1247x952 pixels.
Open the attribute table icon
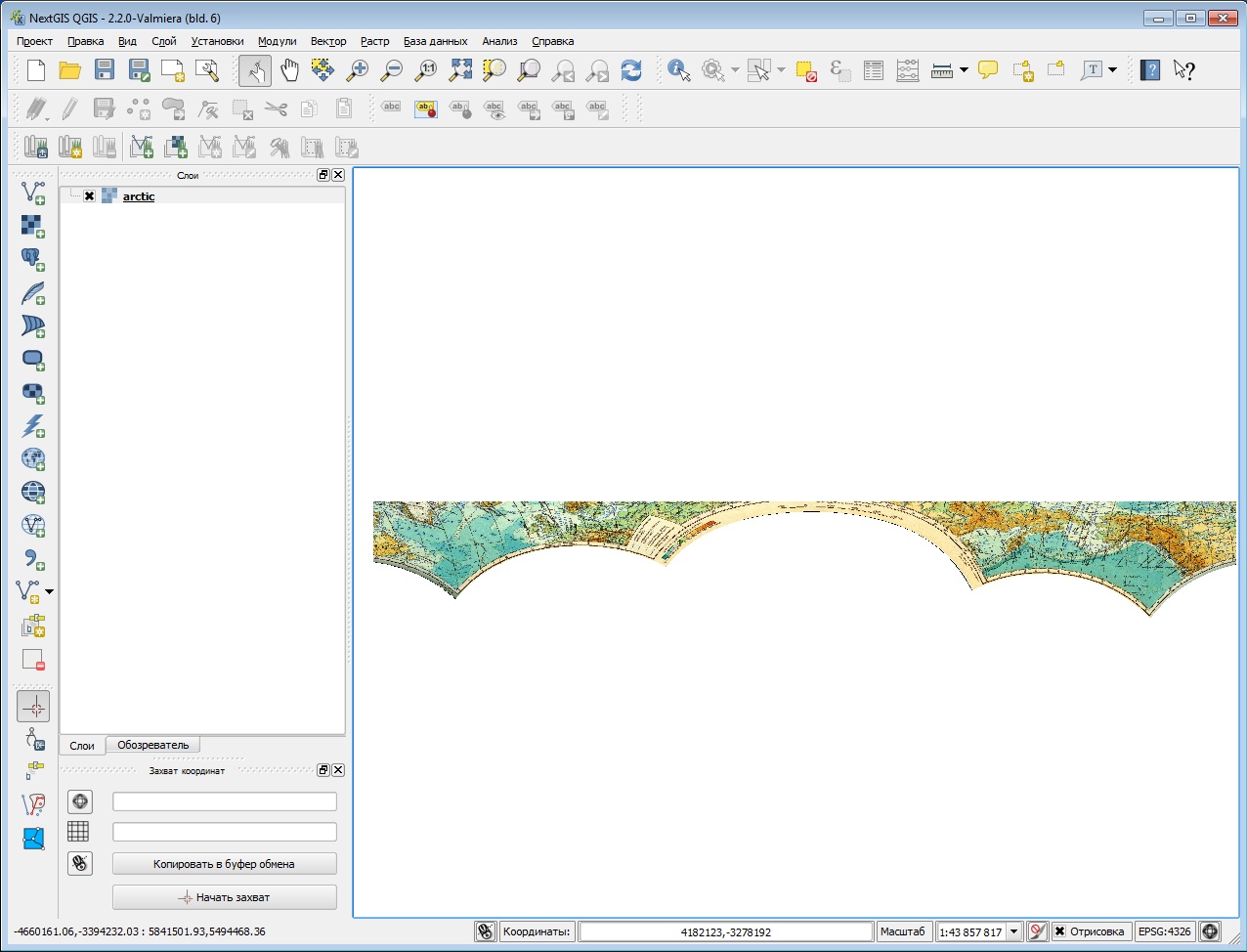[874, 69]
